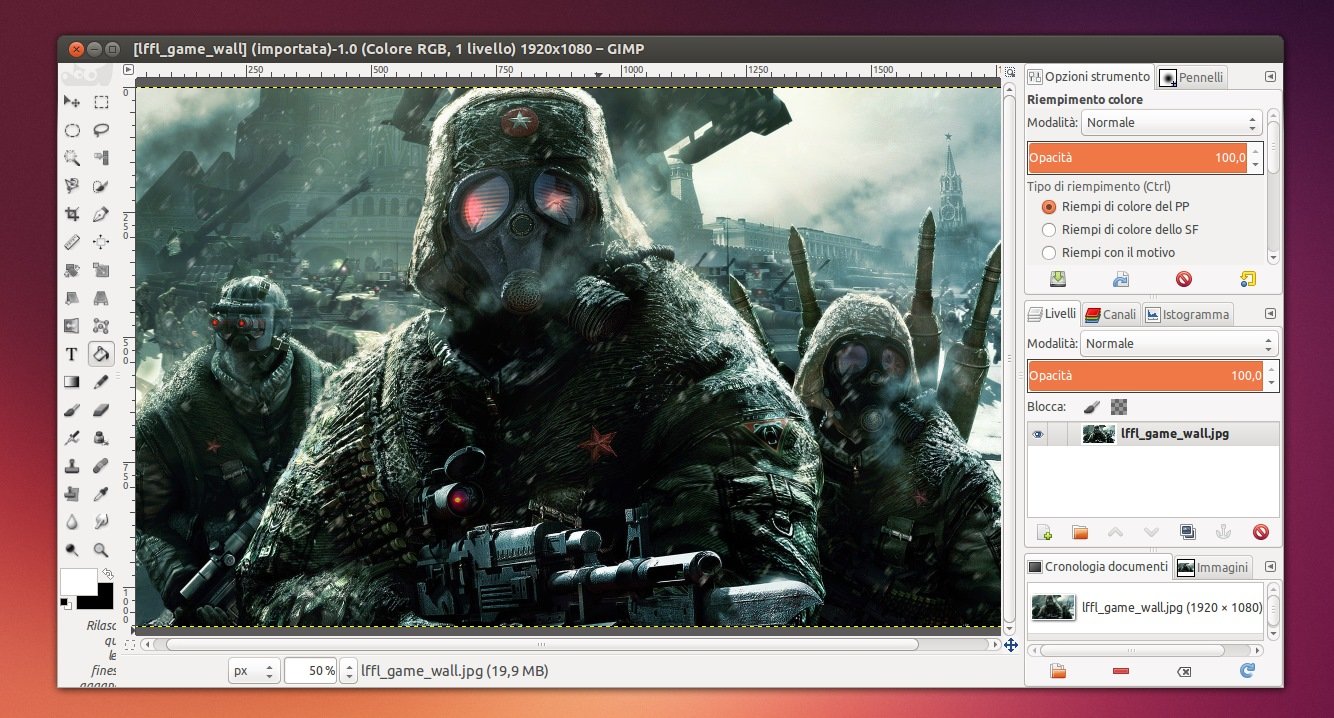Hide the lffl_game_wall.jpg layer with eye icon
1334x718 pixels.
(x=1038, y=434)
